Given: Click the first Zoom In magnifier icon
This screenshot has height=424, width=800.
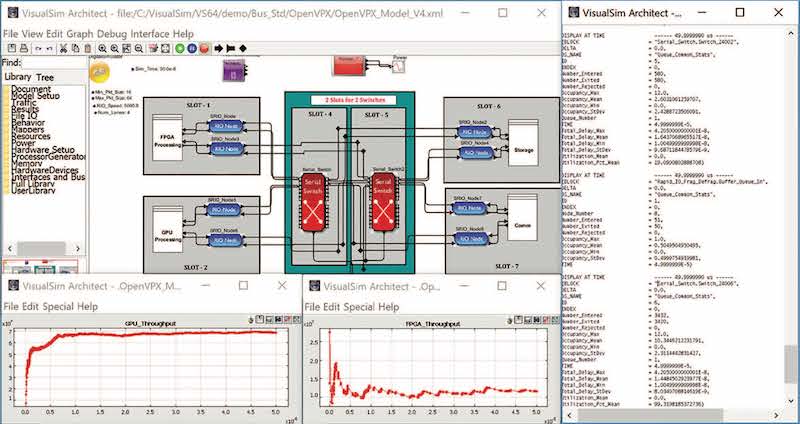Looking at the screenshot, I should 103,48.
